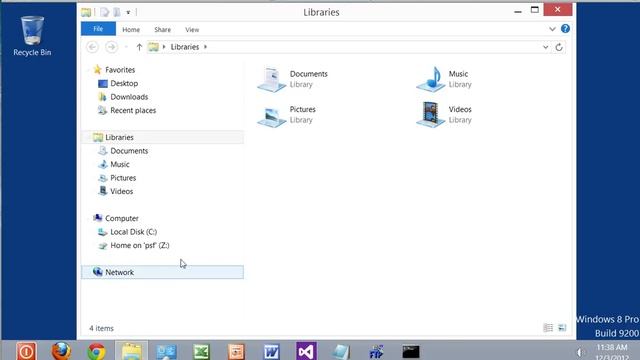This screenshot has width=640, height=360.
Task: Select Documents in the navigation tree
Action: point(129,151)
